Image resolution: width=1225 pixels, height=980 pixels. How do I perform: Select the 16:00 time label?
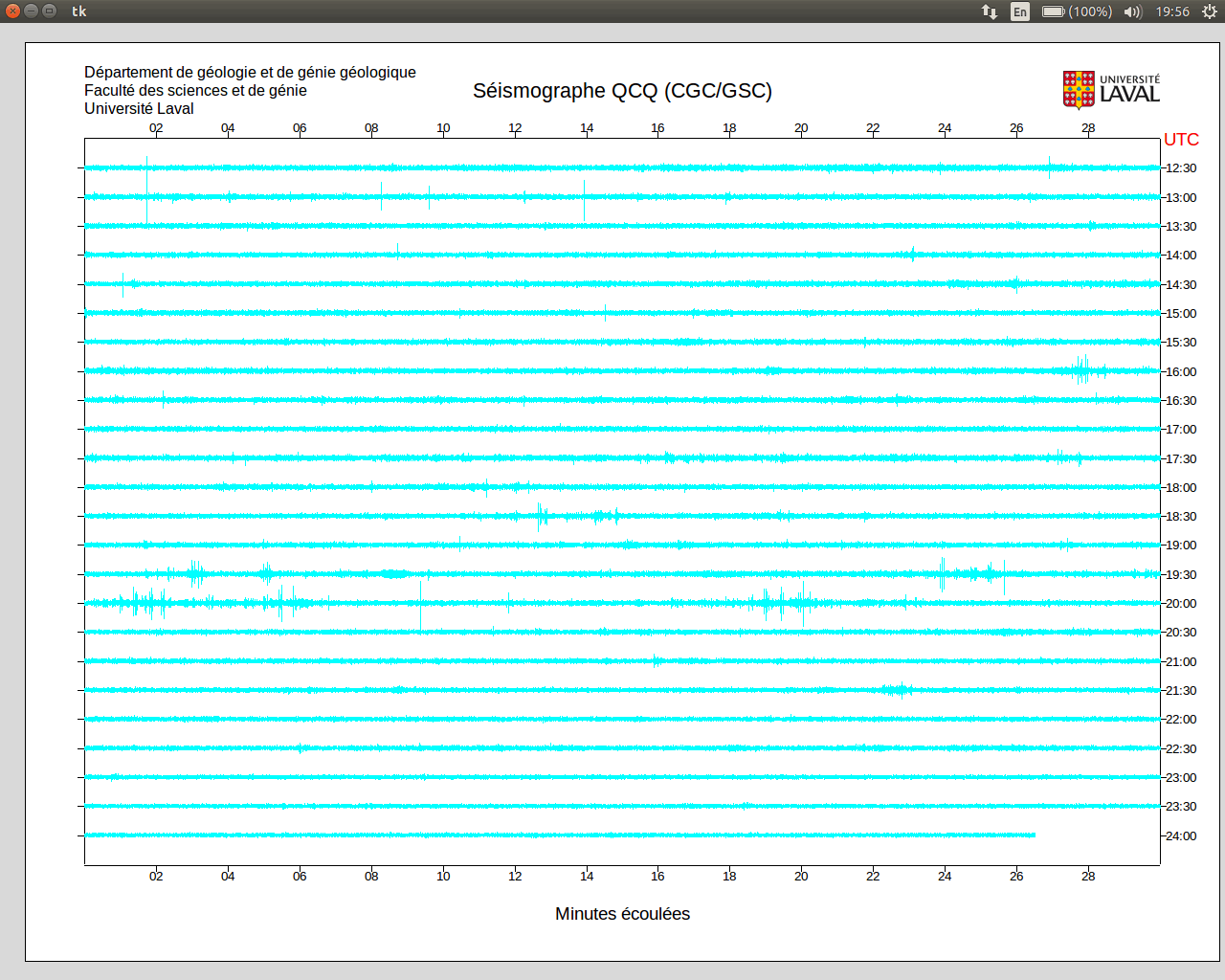pos(1180,371)
